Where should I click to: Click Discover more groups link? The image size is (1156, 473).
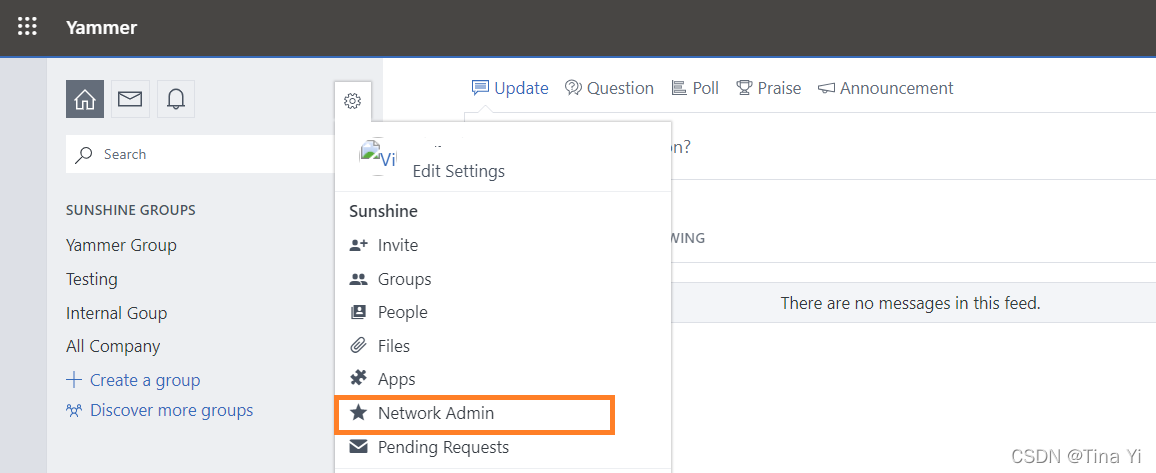pos(171,410)
